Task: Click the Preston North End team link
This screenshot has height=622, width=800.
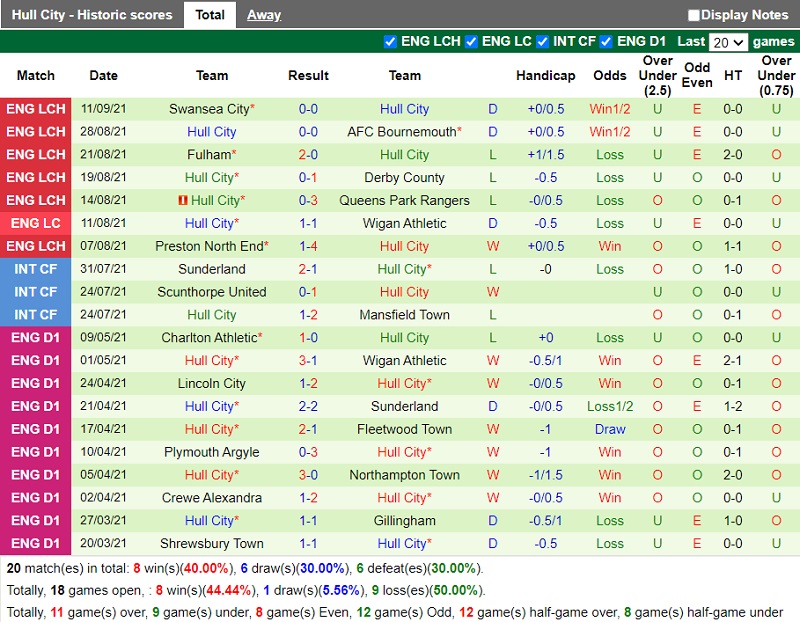Action: pos(208,246)
